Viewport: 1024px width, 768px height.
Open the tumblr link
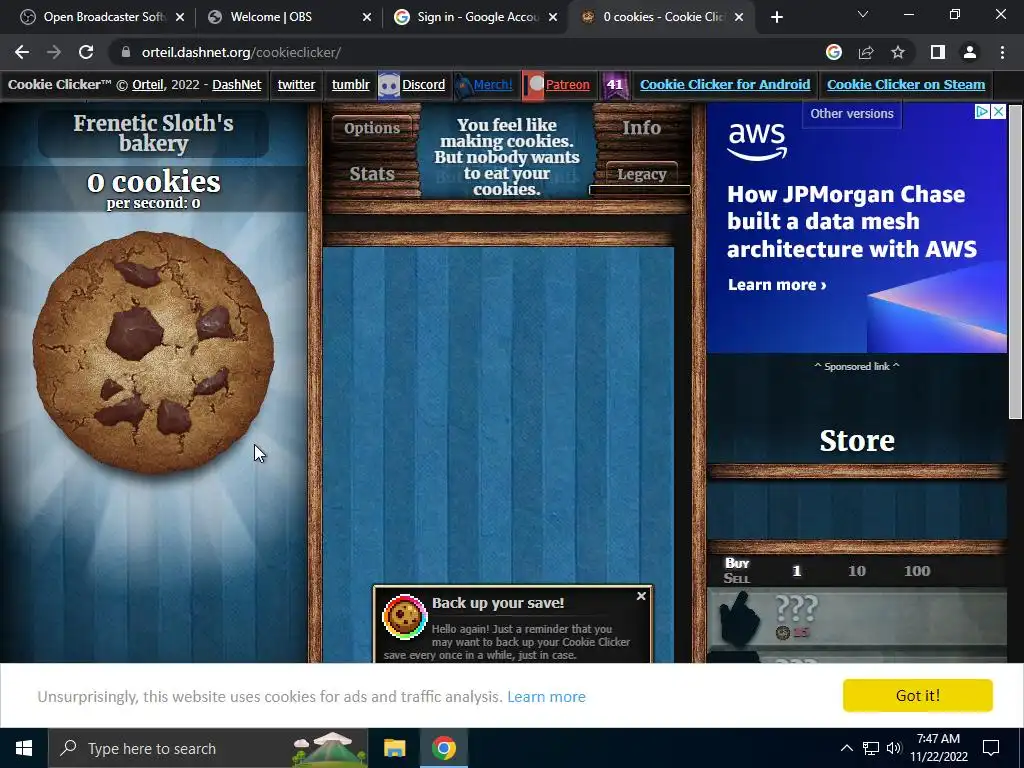click(350, 85)
